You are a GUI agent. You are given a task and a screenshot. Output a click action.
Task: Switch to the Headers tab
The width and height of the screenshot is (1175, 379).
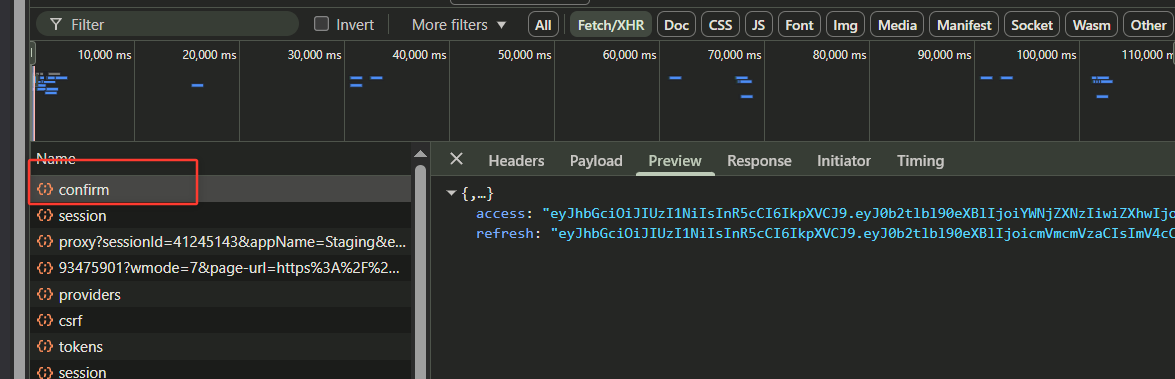[516, 160]
